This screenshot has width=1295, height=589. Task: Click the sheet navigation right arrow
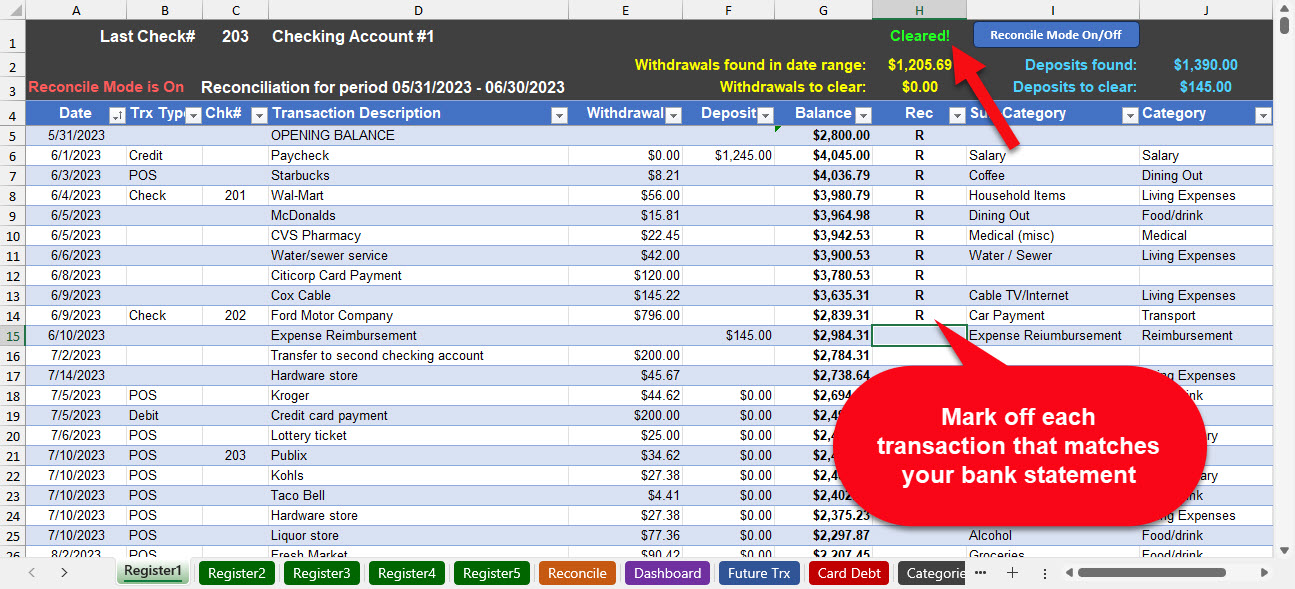click(x=63, y=572)
